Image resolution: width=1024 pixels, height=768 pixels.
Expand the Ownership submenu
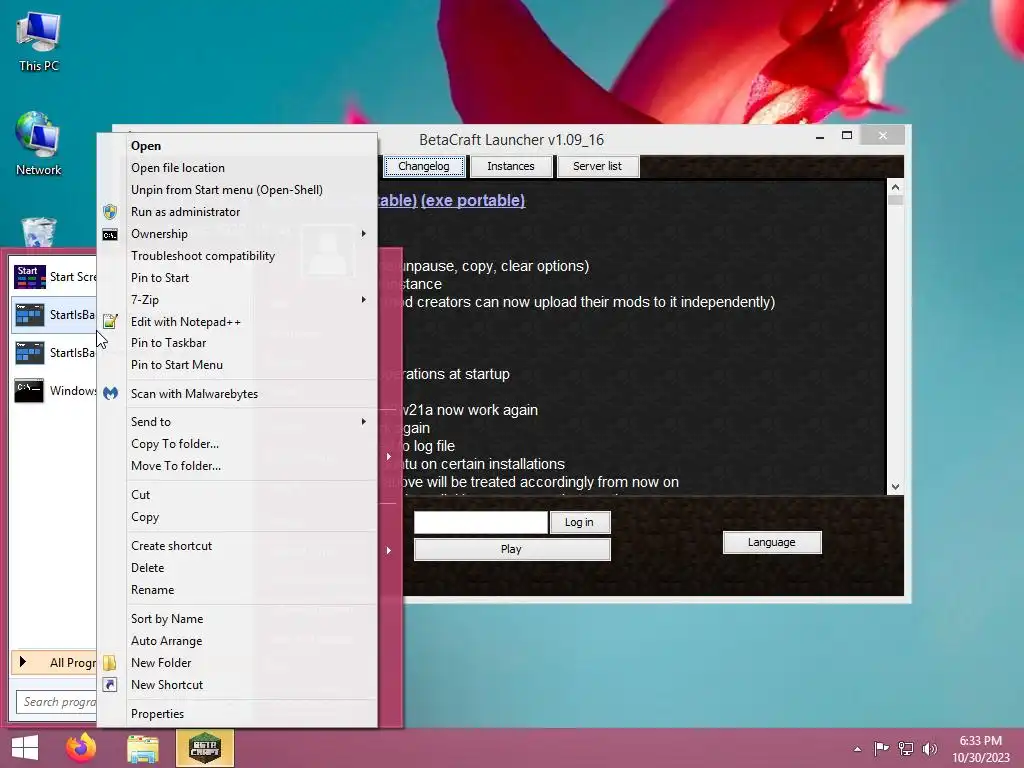[238, 234]
